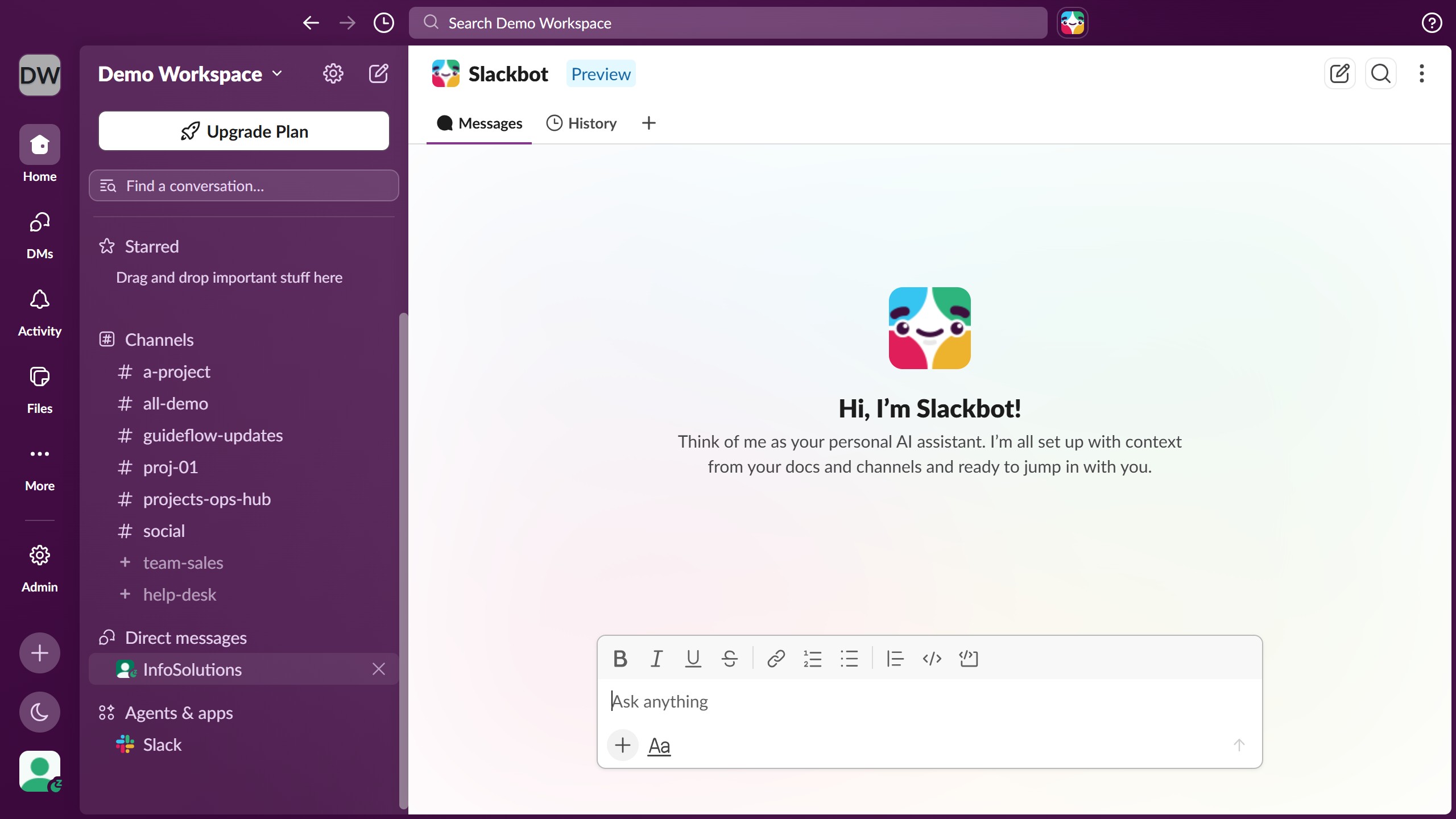Toggle dark mode moon button
1456x819 pixels.
coord(40,712)
